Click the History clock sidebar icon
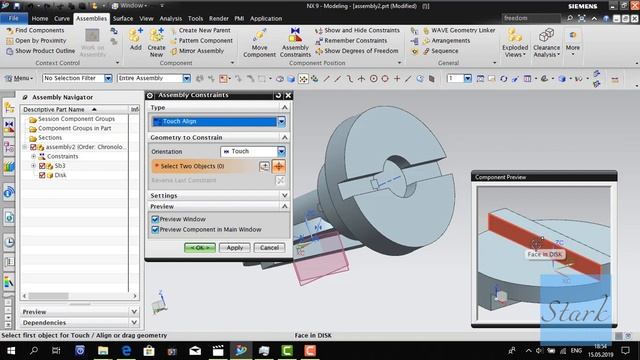 [x=9, y=242]
